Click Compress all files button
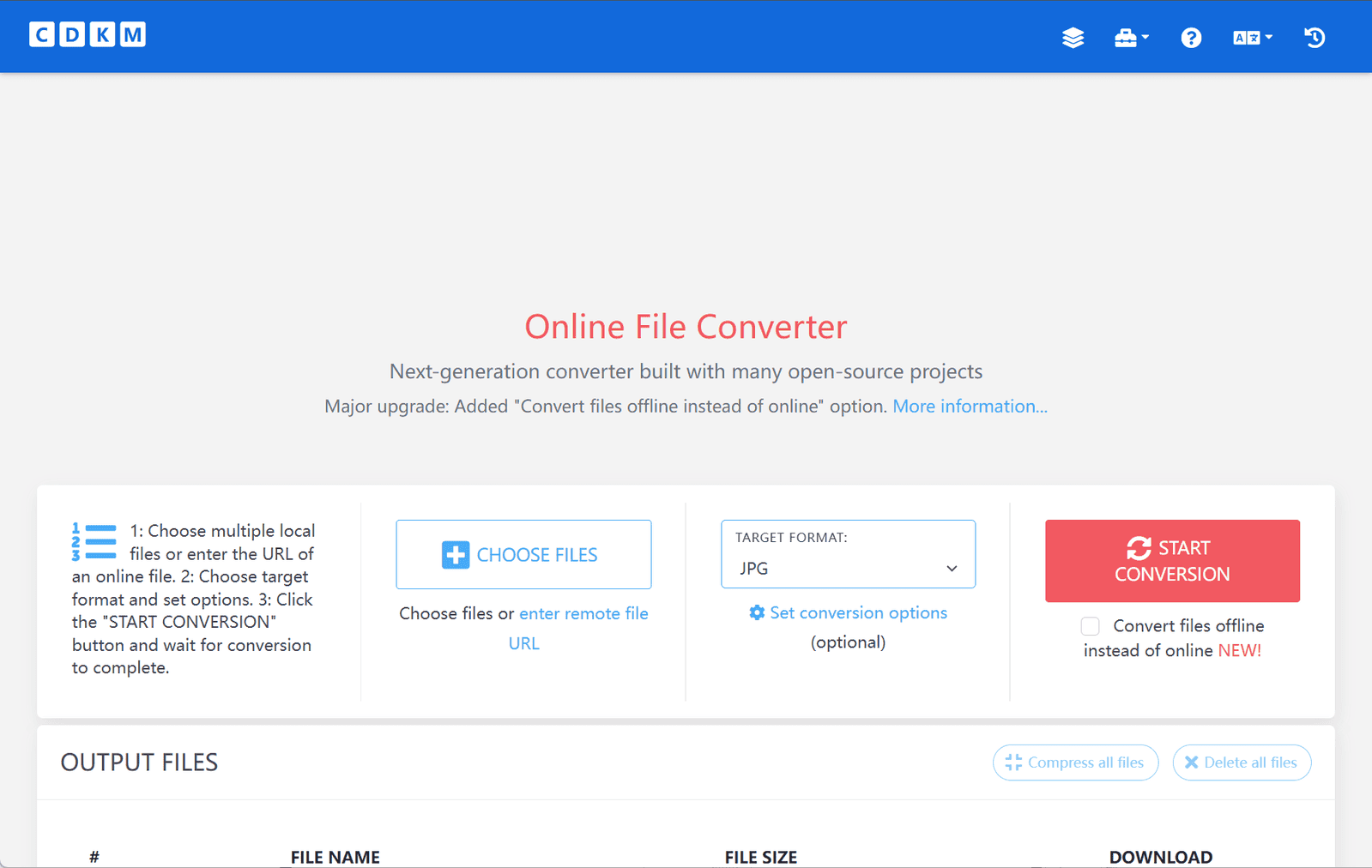 coord(1075,763)
